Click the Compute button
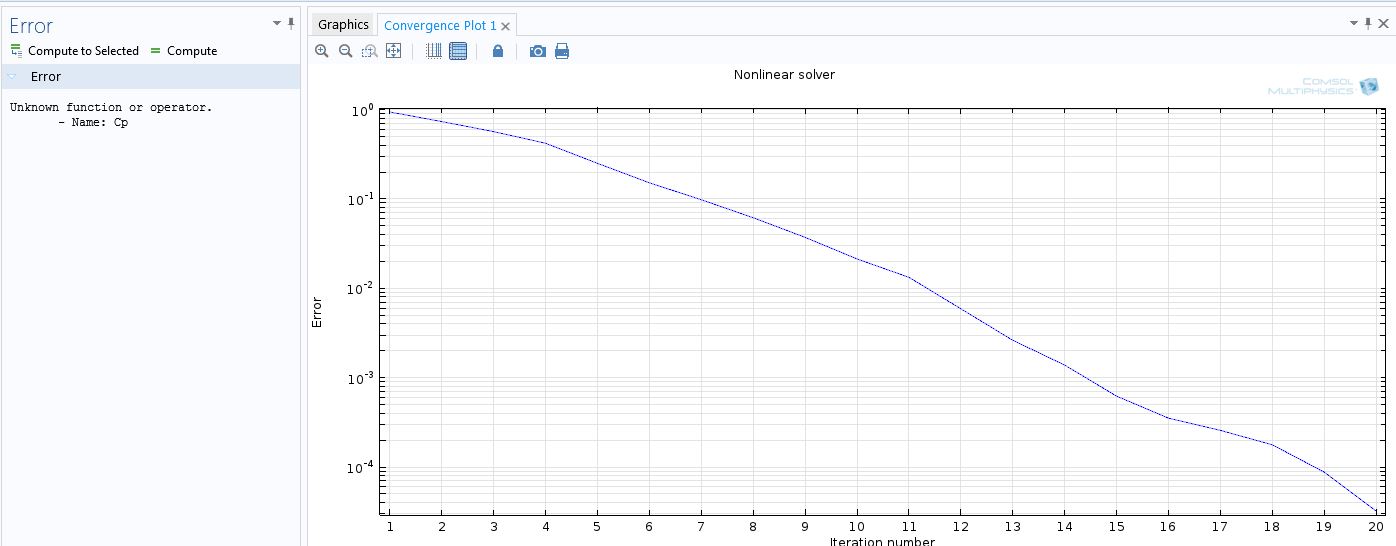 click(183, 51)
